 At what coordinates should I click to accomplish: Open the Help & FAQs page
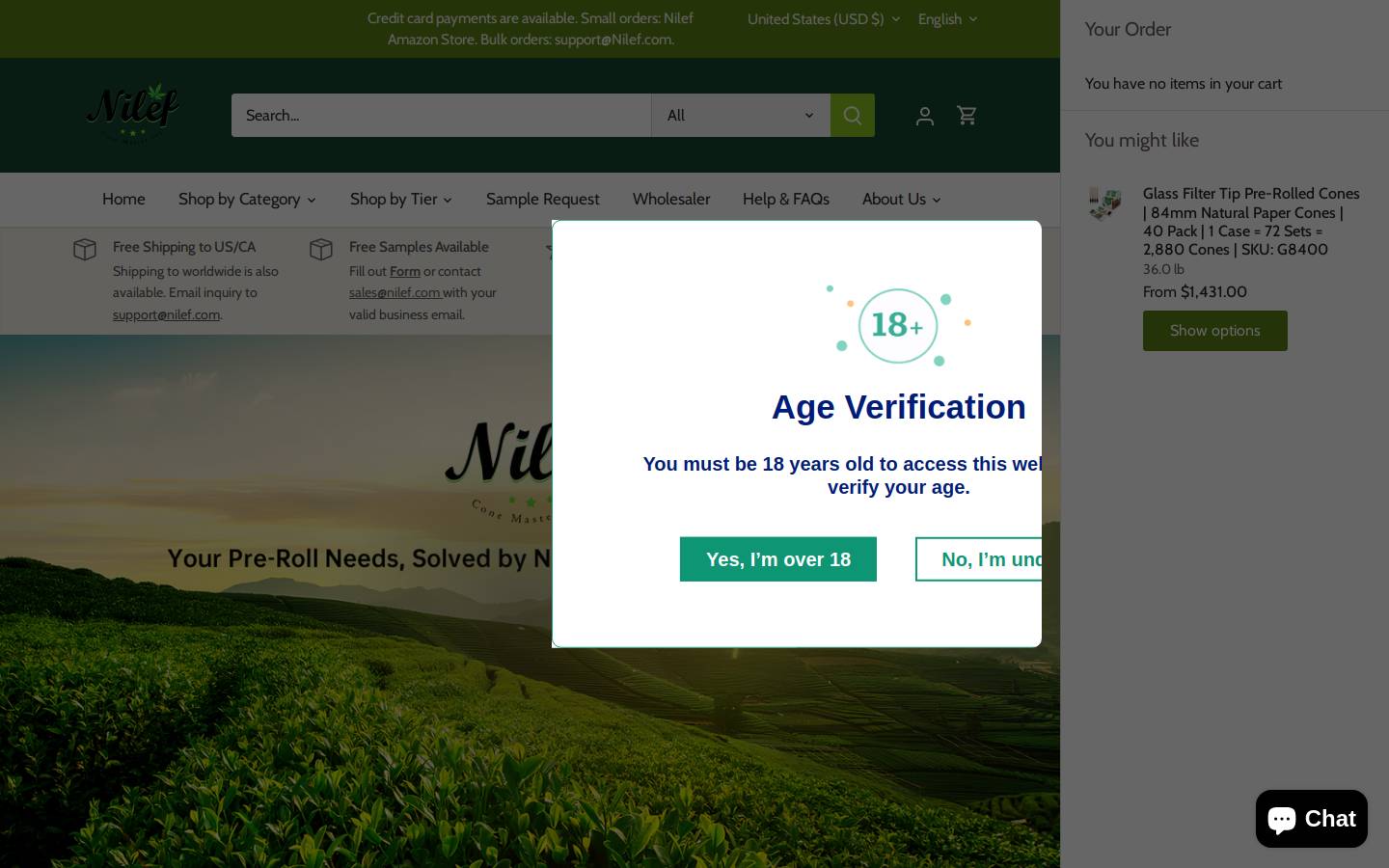pos(786,200)
